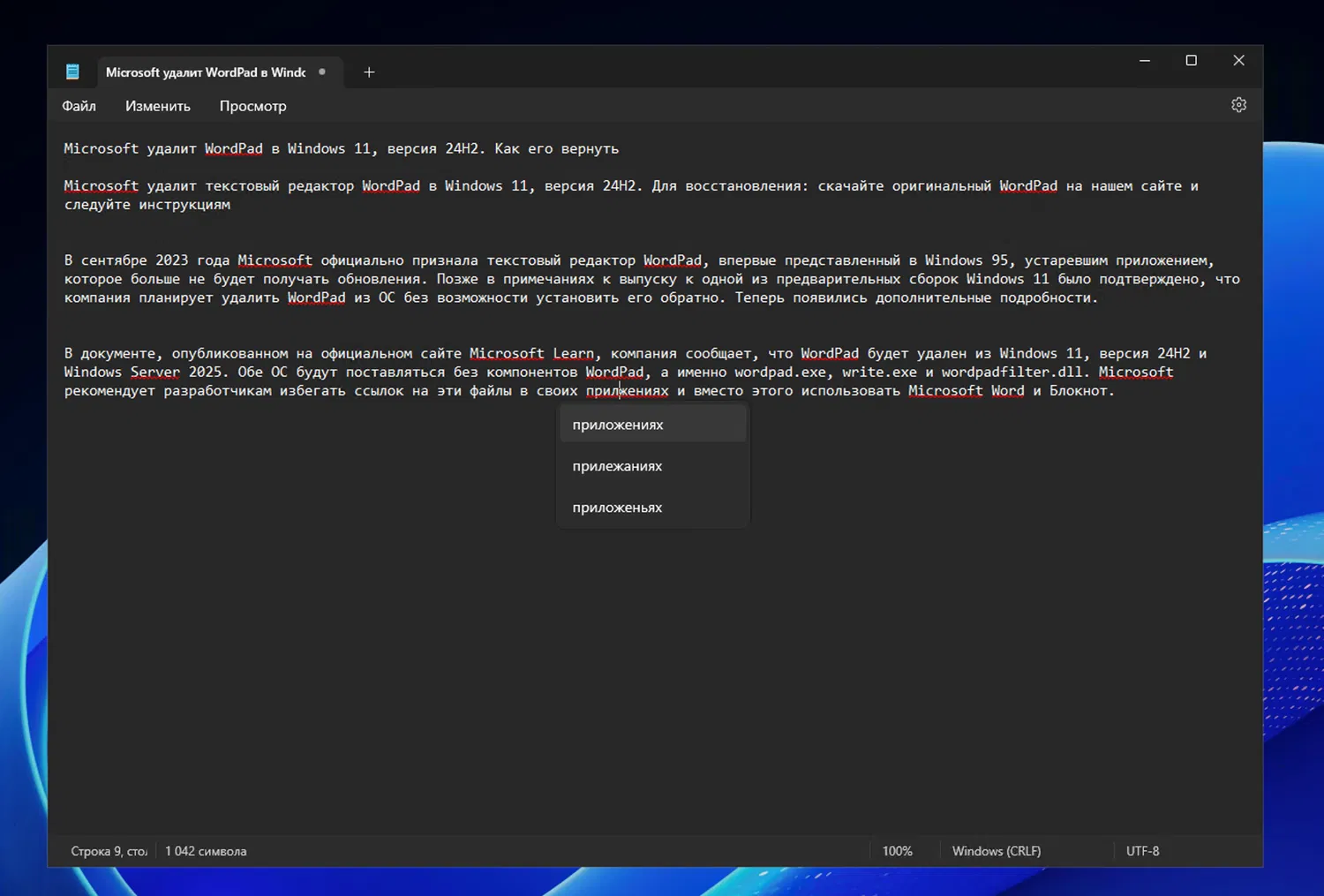Minimize the Notepad window
Image resolution: width=1324 pixels, height=896 pixels.
point(1145,61)
